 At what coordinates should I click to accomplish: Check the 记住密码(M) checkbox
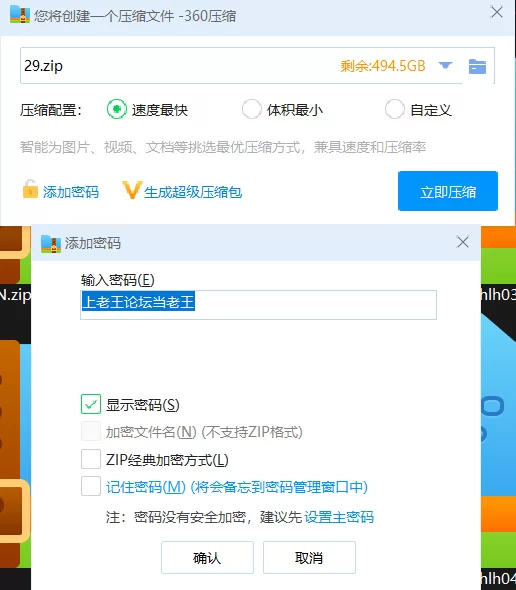tap(91, 486)
